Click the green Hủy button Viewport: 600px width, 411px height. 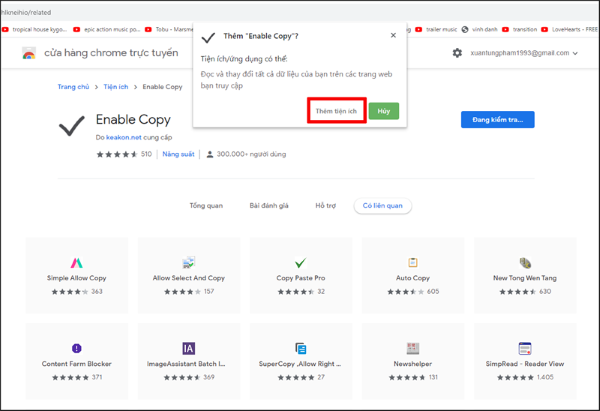click(383, 111)
